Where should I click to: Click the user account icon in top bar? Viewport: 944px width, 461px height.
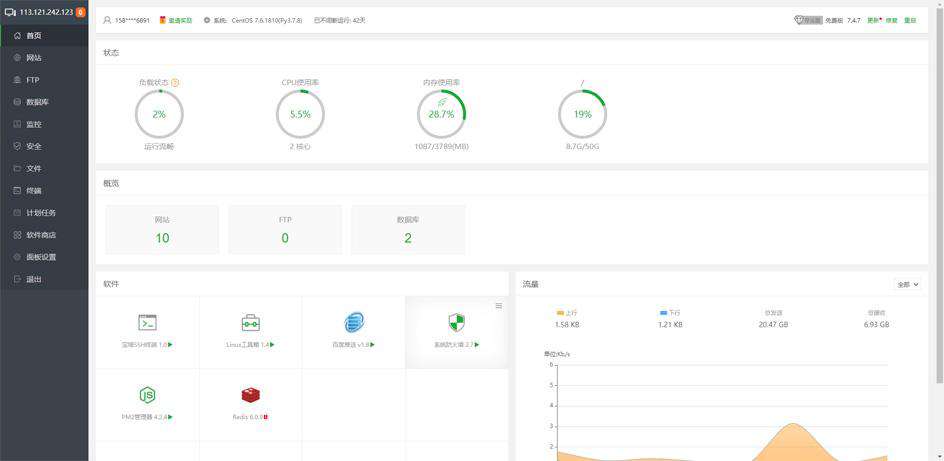(x=107, y=20)
